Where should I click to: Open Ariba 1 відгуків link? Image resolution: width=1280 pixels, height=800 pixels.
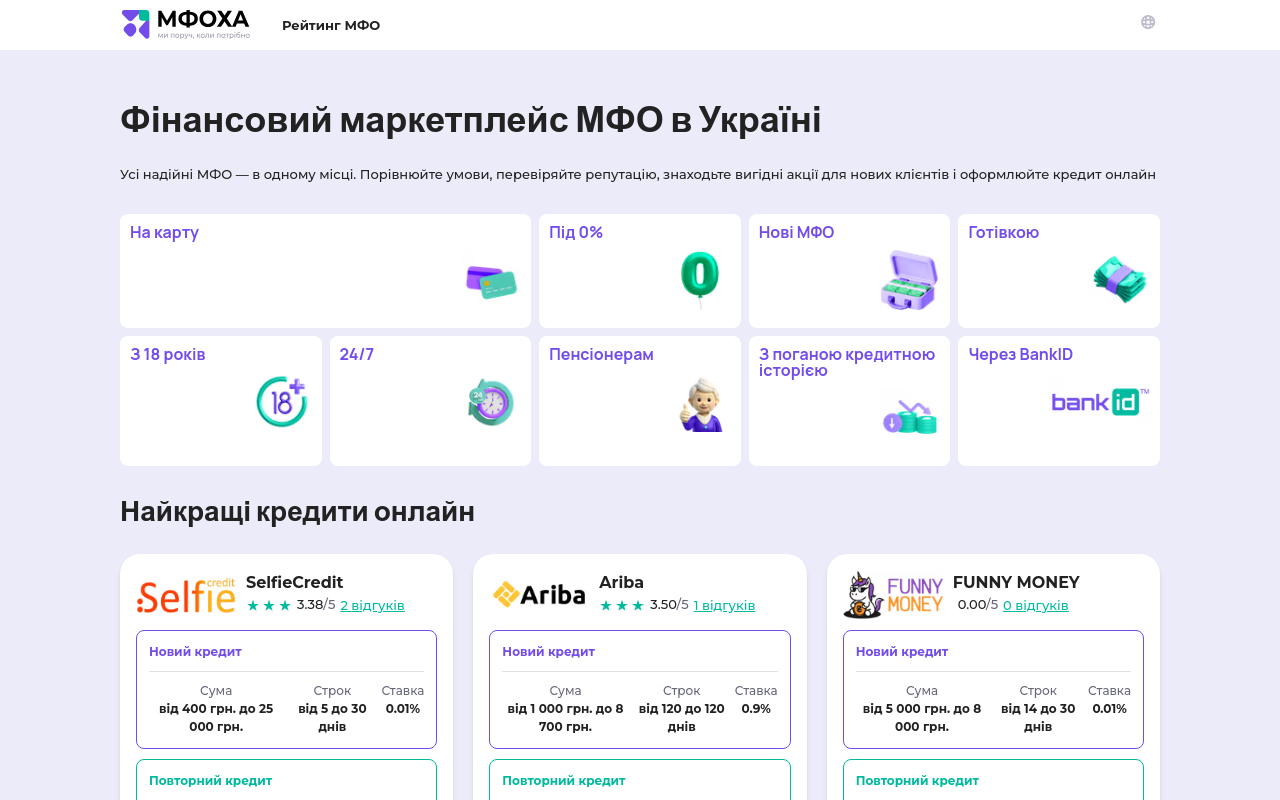[724, 605]
